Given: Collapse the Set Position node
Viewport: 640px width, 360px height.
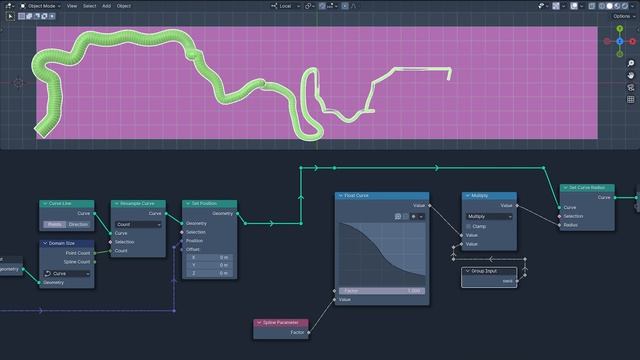Looking at the screenshot, I should tap(188, 203).
